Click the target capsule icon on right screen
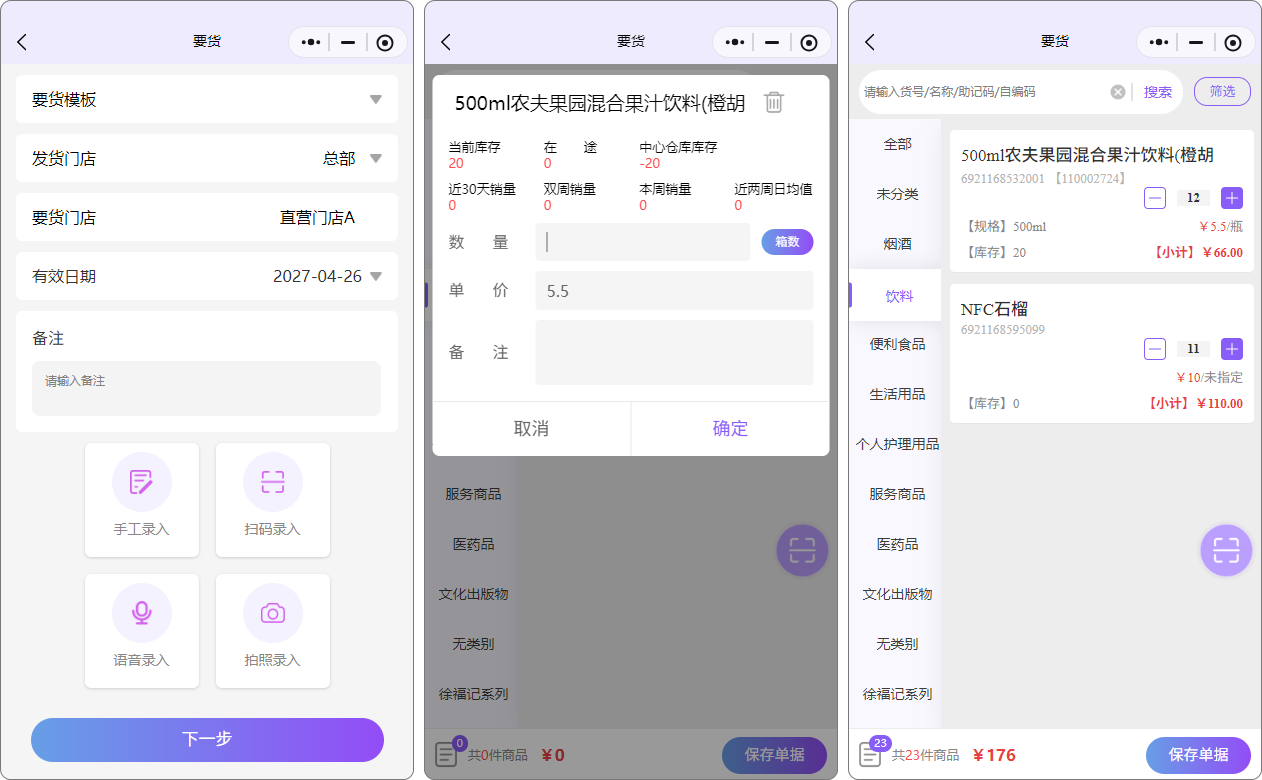This screenshot has width=1262, height=780. pyautogui.click(x=1233, y=42)
